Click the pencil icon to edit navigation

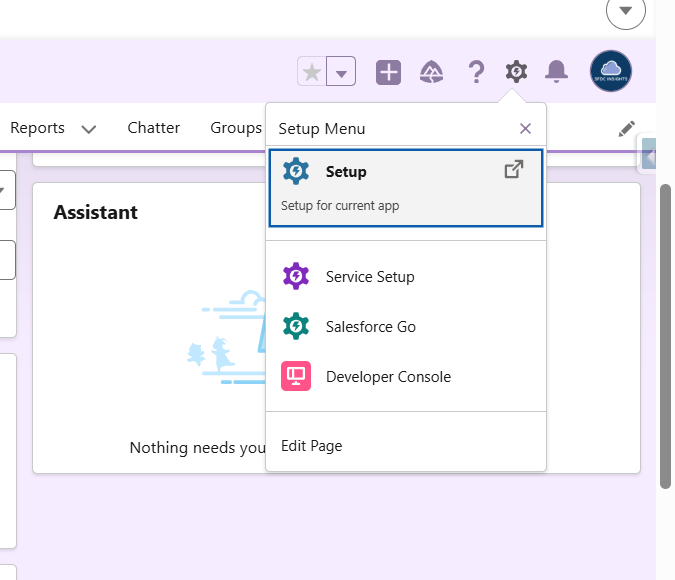pos(626,128)
